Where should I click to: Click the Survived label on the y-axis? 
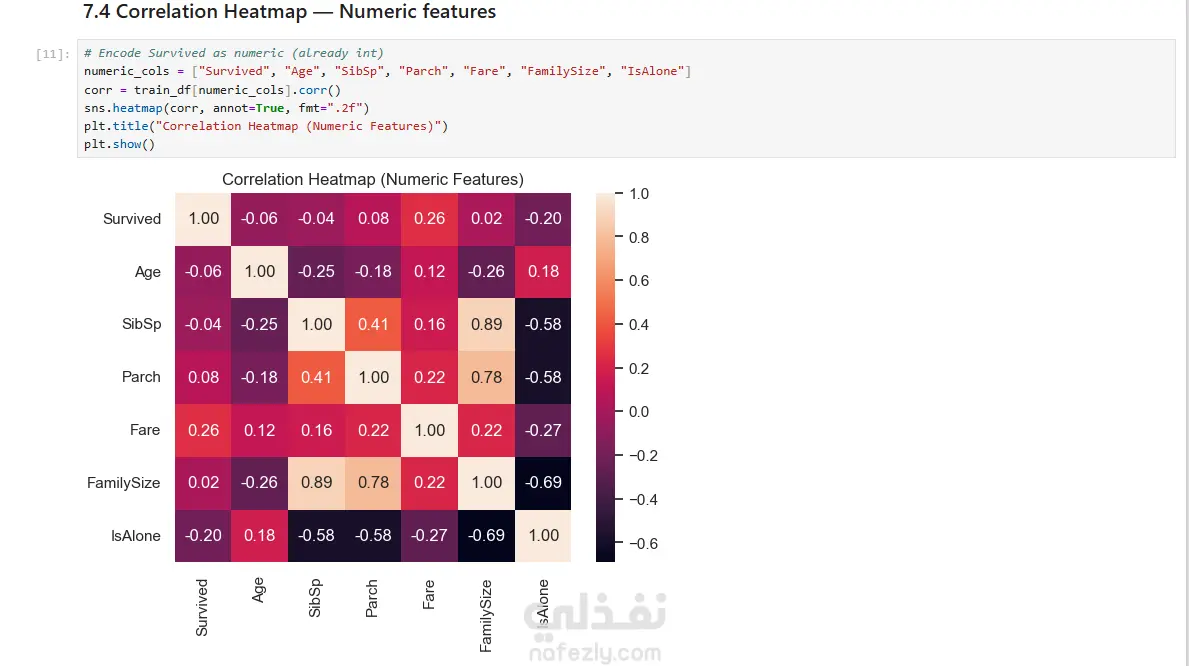click(x=132, y=219)
